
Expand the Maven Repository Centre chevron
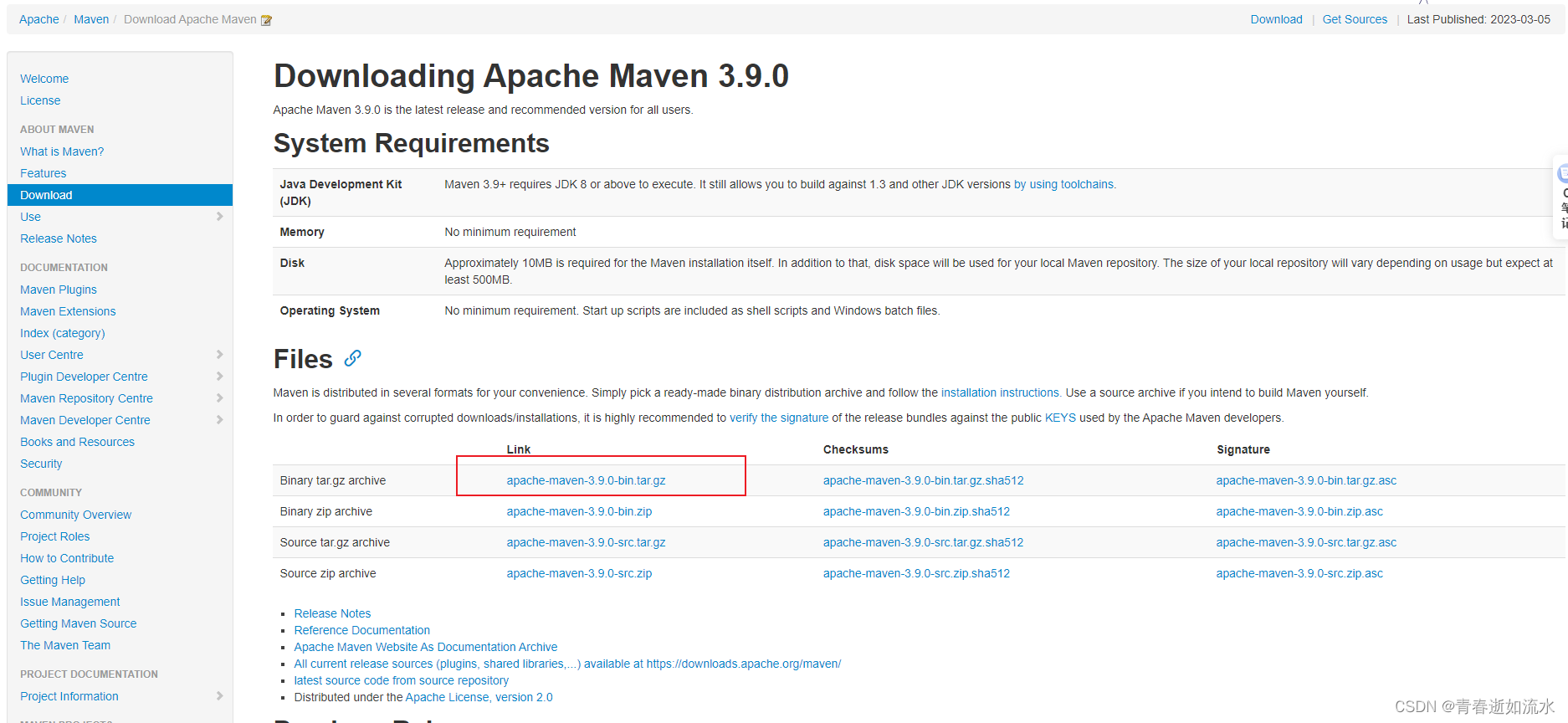click(x=219, y=397)
